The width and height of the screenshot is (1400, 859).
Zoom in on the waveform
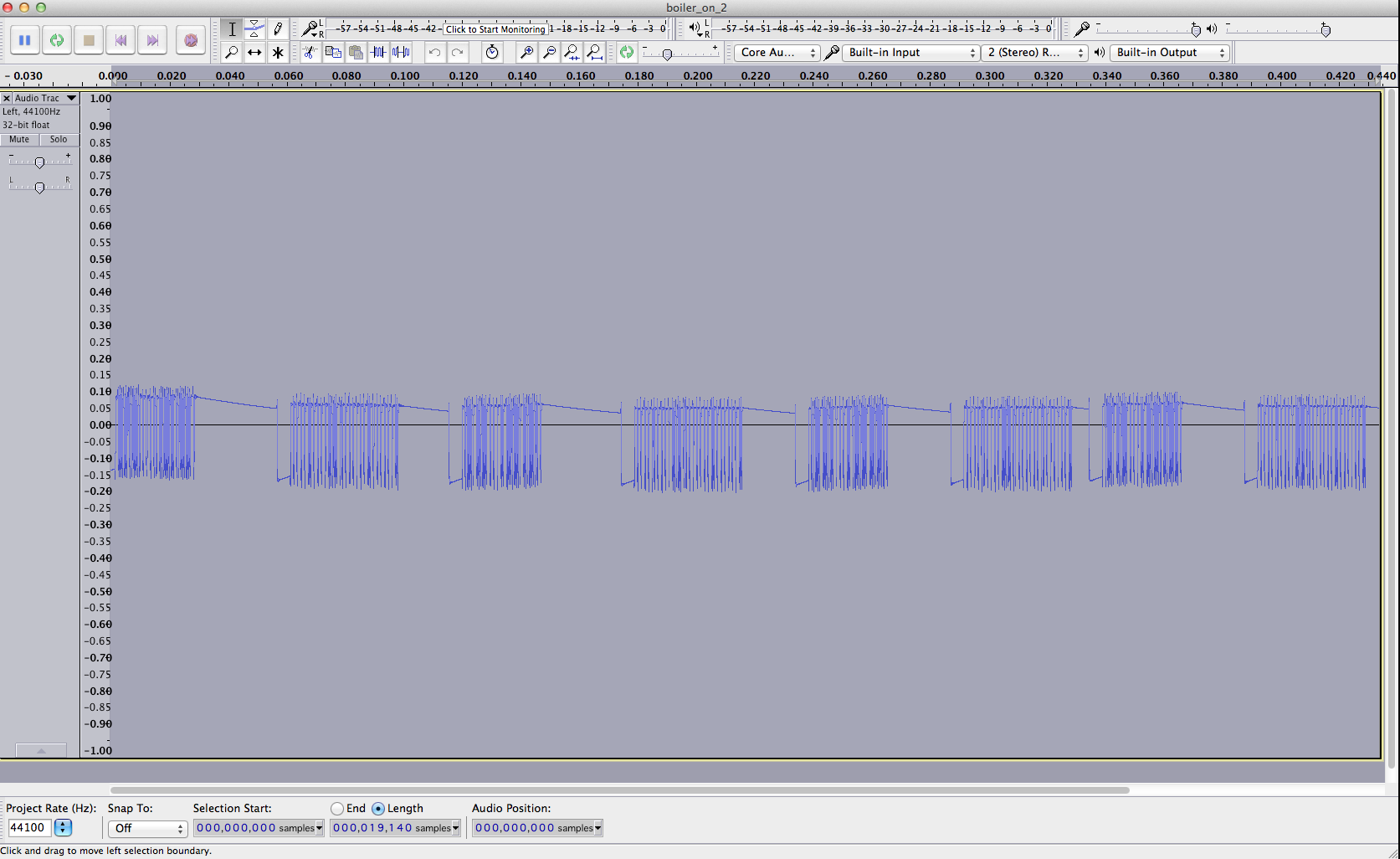click(x=526, y=53)
